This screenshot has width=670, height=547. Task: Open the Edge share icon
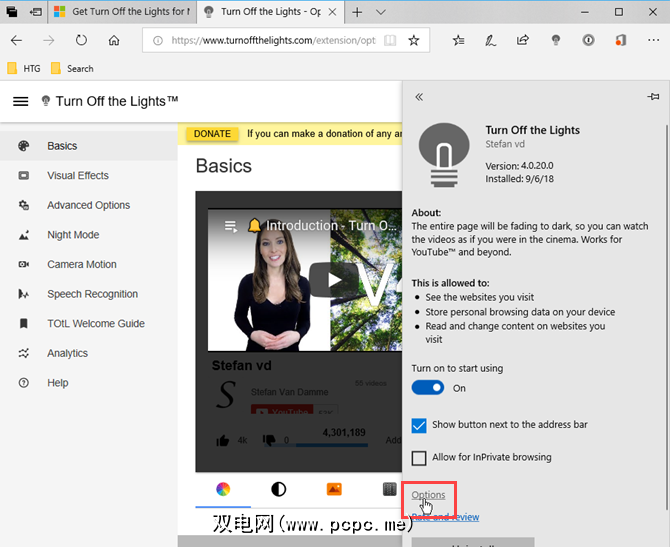click(522, 41)
